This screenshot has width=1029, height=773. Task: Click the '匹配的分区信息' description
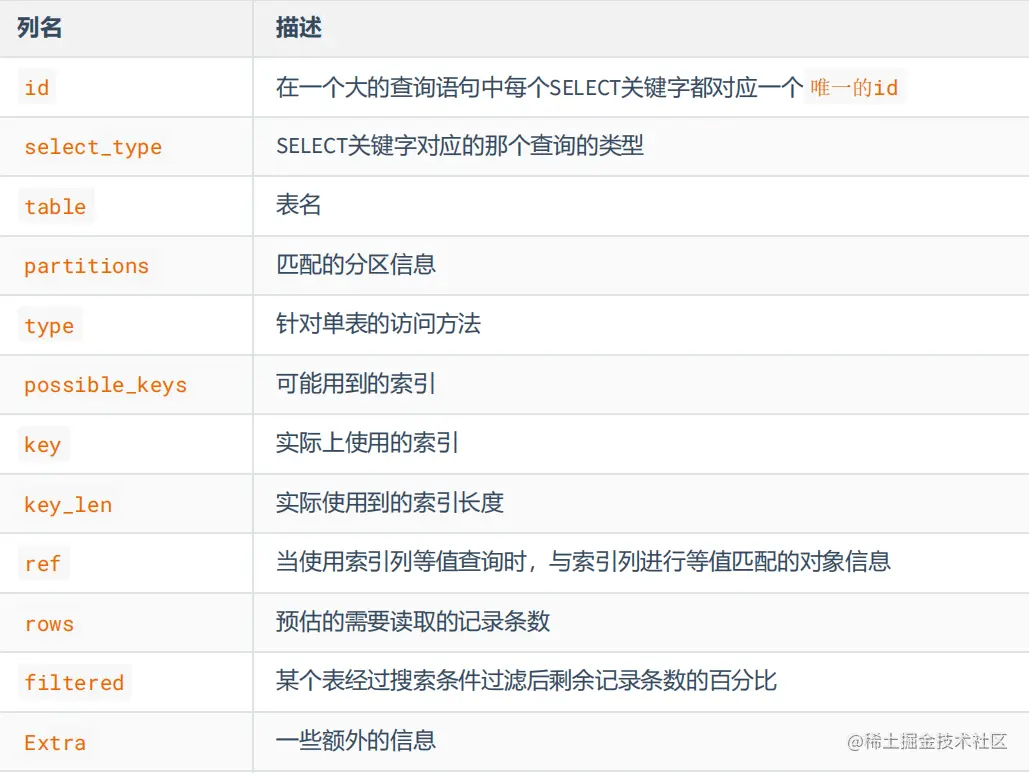pyautogui.click(x=356, y=264)
